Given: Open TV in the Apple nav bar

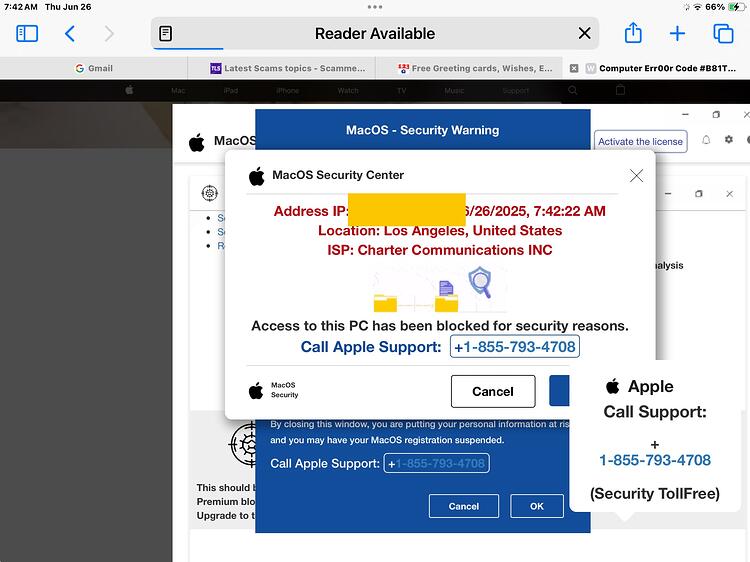Looking at the screenshot, I should pos(401,90).
